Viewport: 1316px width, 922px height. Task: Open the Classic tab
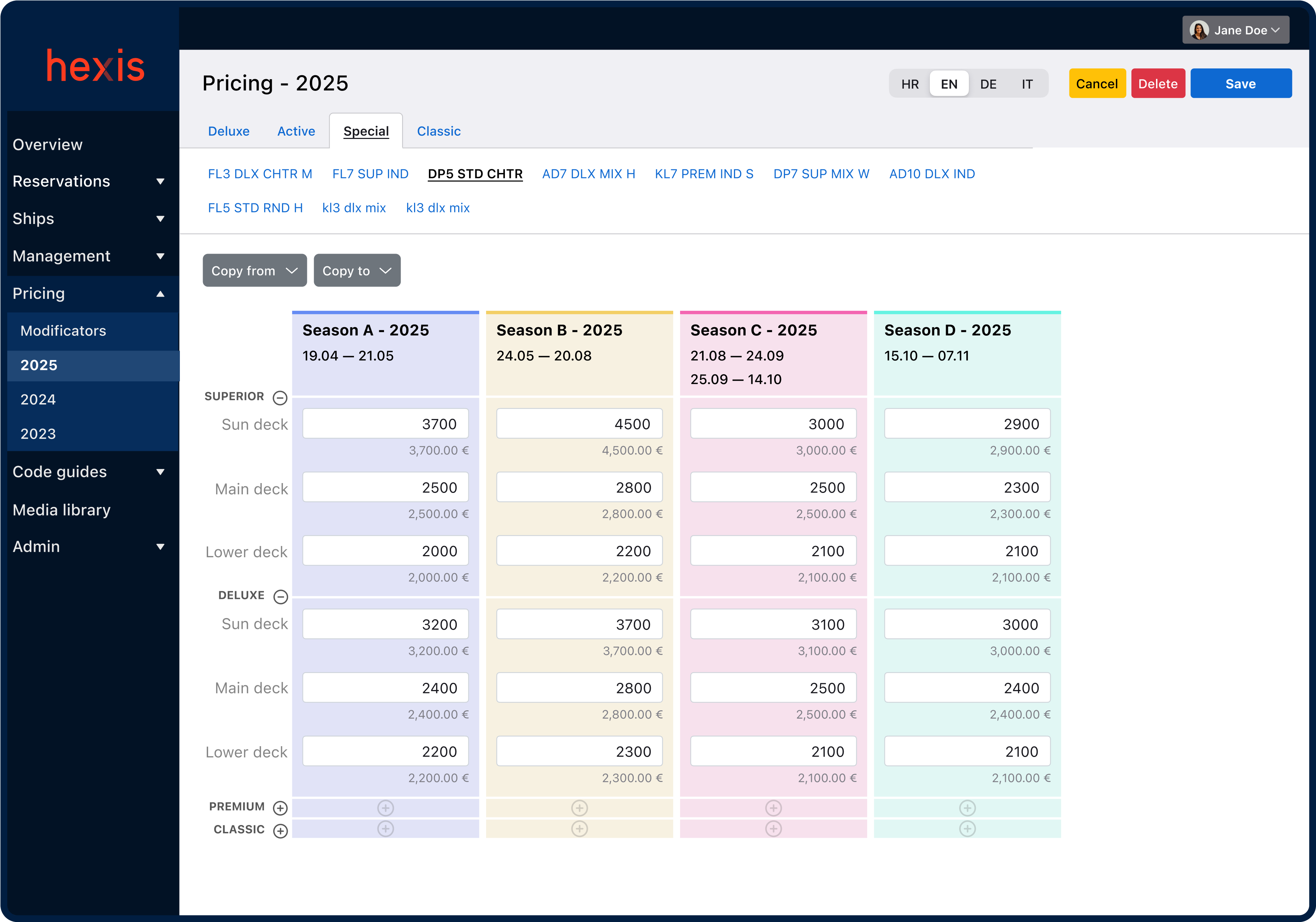tap(438, 131)
